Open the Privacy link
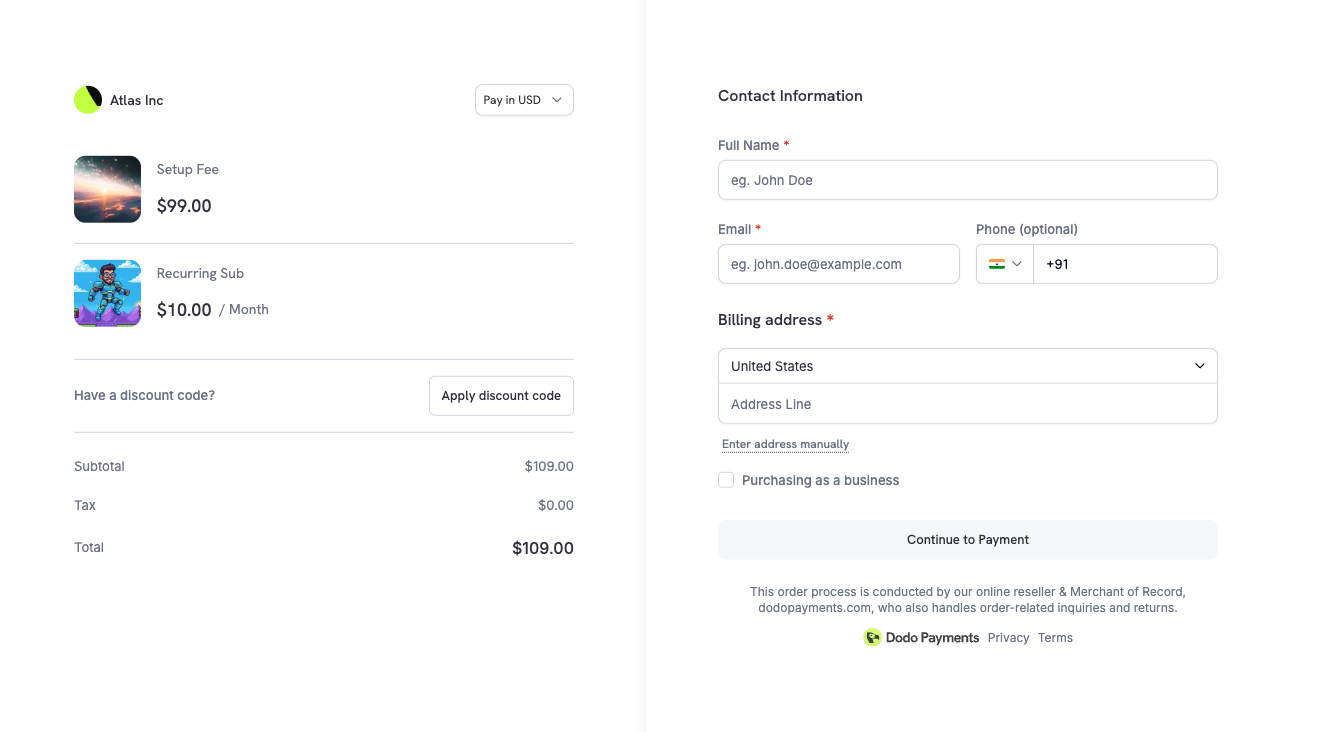Screen dimensions: 1330x732 tap(1008, 638)
